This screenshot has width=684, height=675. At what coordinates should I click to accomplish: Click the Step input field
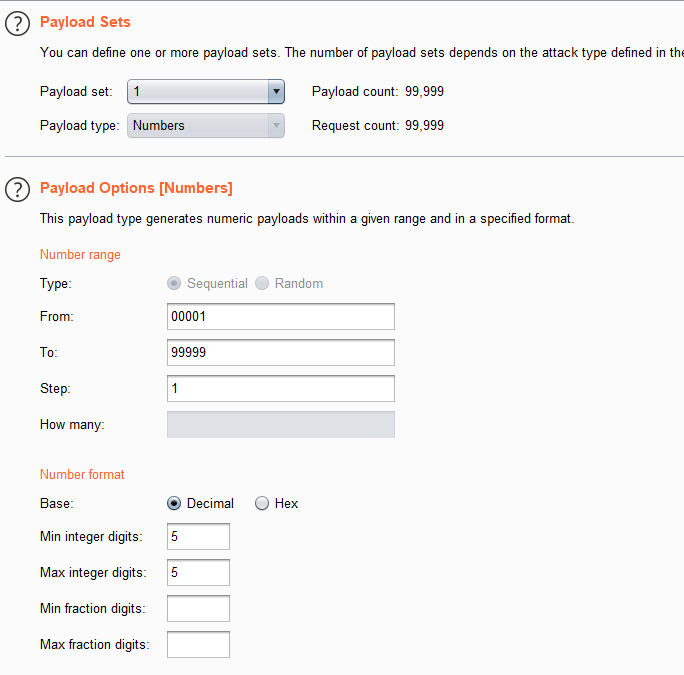point(281,388)
